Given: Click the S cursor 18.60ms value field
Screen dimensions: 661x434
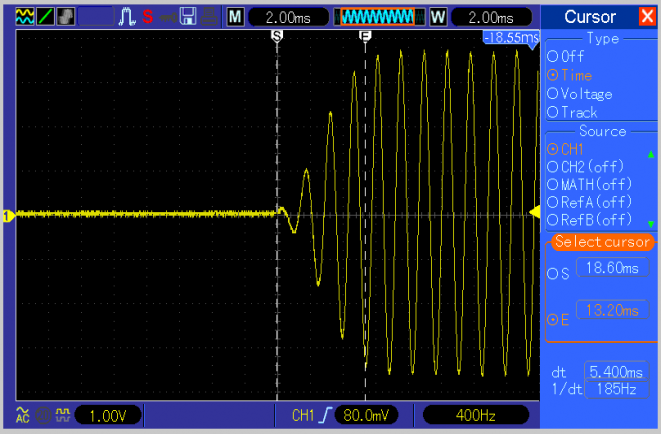Looking at the screenshot, I should 608,270.
